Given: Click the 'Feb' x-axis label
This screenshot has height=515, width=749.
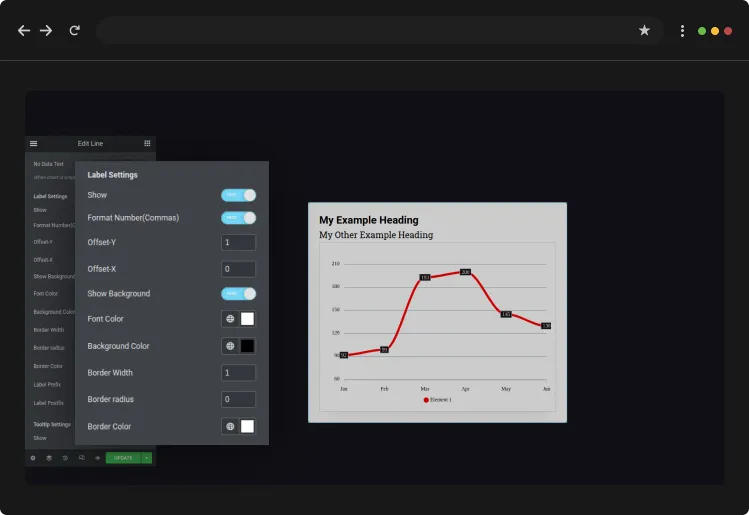Looking at the screenshot, I should coord(385,389).
